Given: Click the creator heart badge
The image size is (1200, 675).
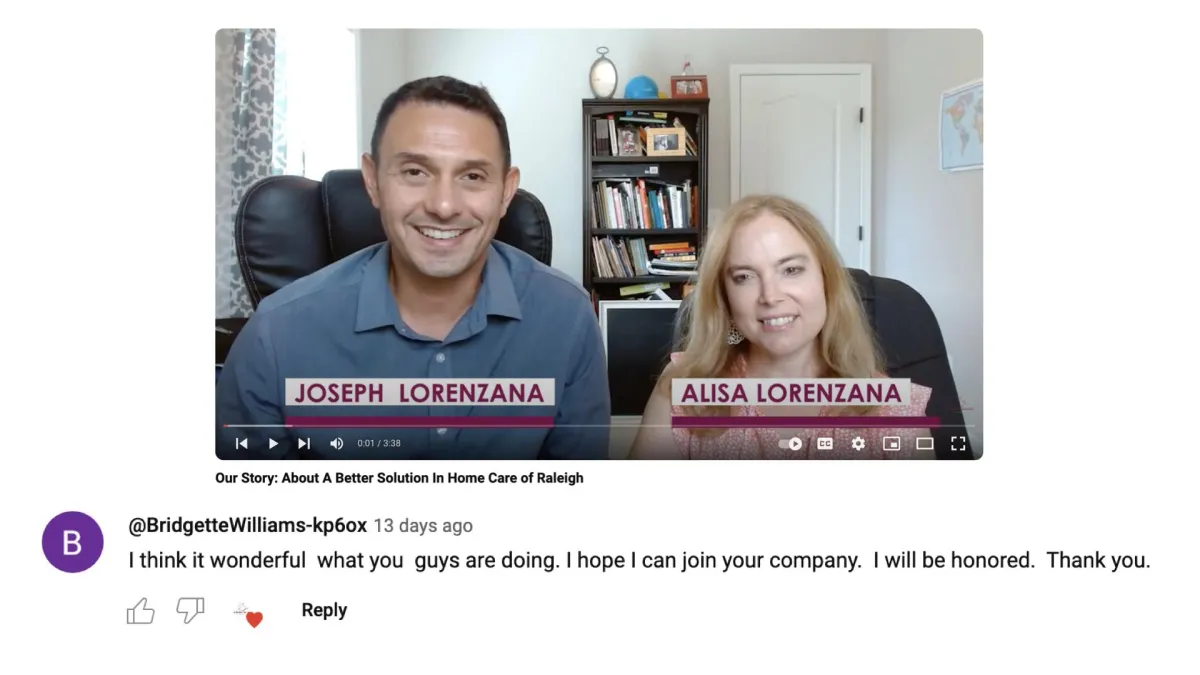Looking at the screenshot, I should coord(248,614).
